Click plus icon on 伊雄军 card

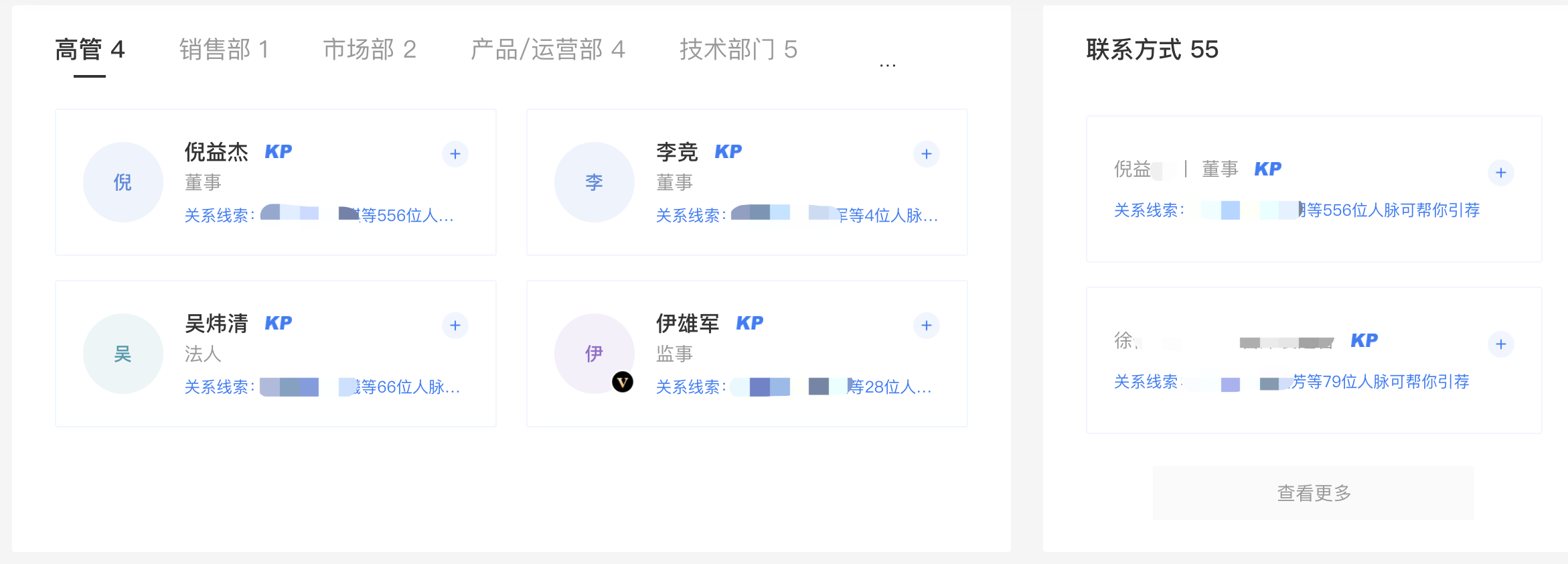pyautogui.click(x=926, y=326)
